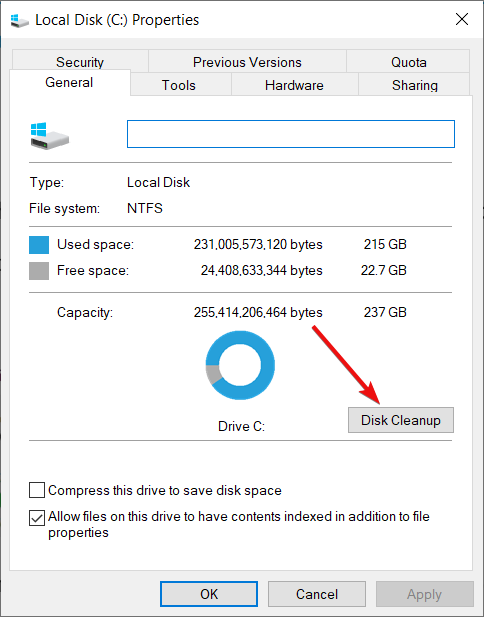Switch to the Previous Versions tab

(247, 62)
